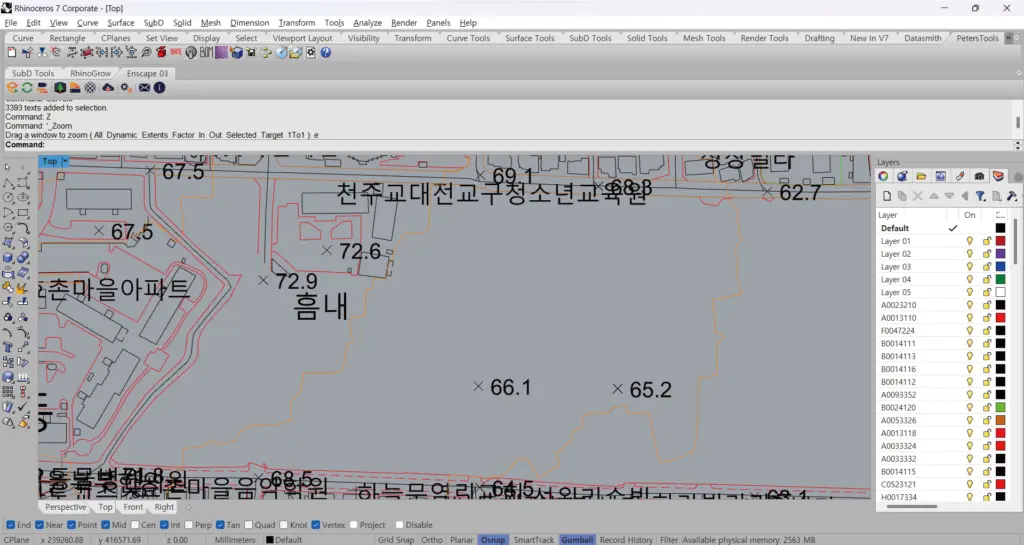1024x545 pixels.
Task: Click the BOM toolbar icon
Action: [206, 52]
